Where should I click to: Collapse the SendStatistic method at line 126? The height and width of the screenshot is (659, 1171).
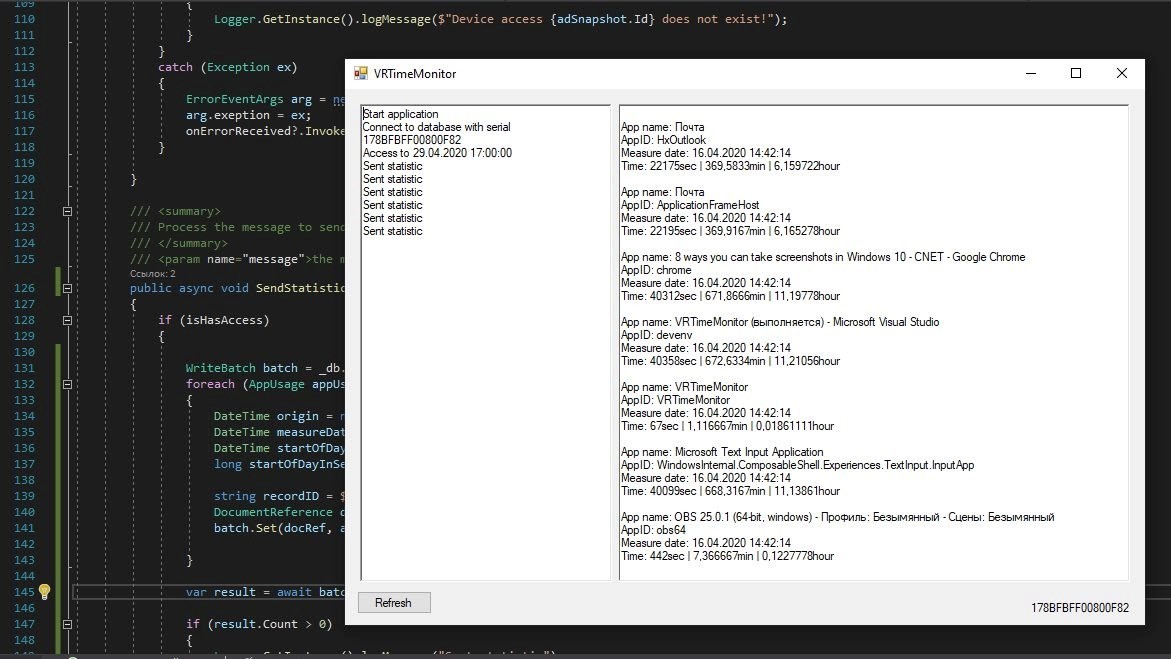coord(67,288)
